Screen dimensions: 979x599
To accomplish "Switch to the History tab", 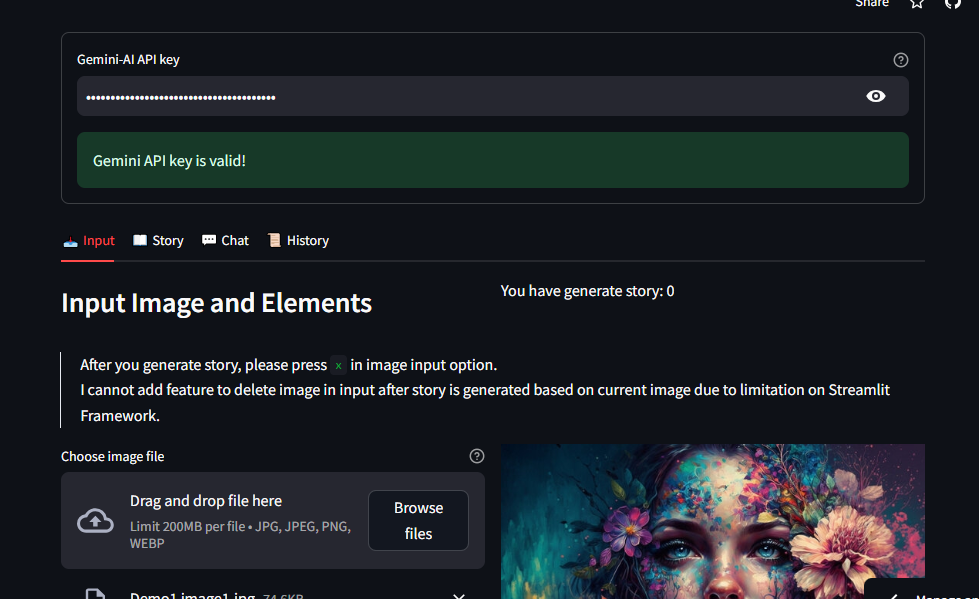I will (x=298, y=241).
